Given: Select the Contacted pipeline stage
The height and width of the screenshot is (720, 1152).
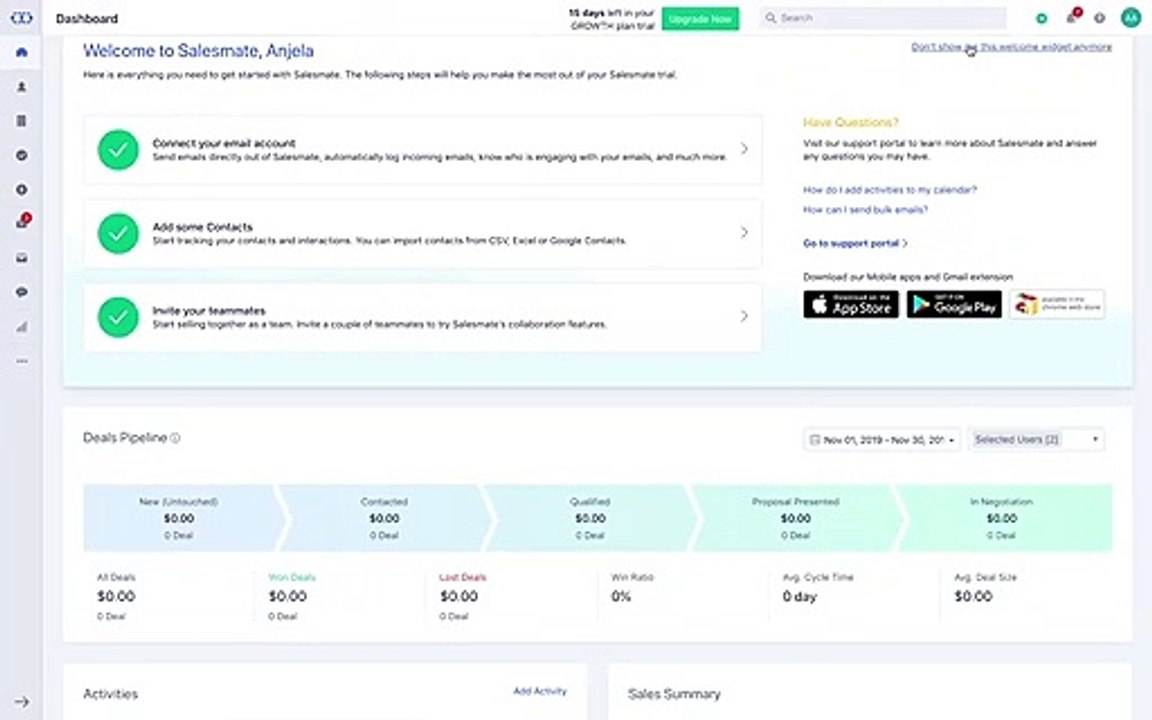Looking at the screenshot, I should [384, 518].
